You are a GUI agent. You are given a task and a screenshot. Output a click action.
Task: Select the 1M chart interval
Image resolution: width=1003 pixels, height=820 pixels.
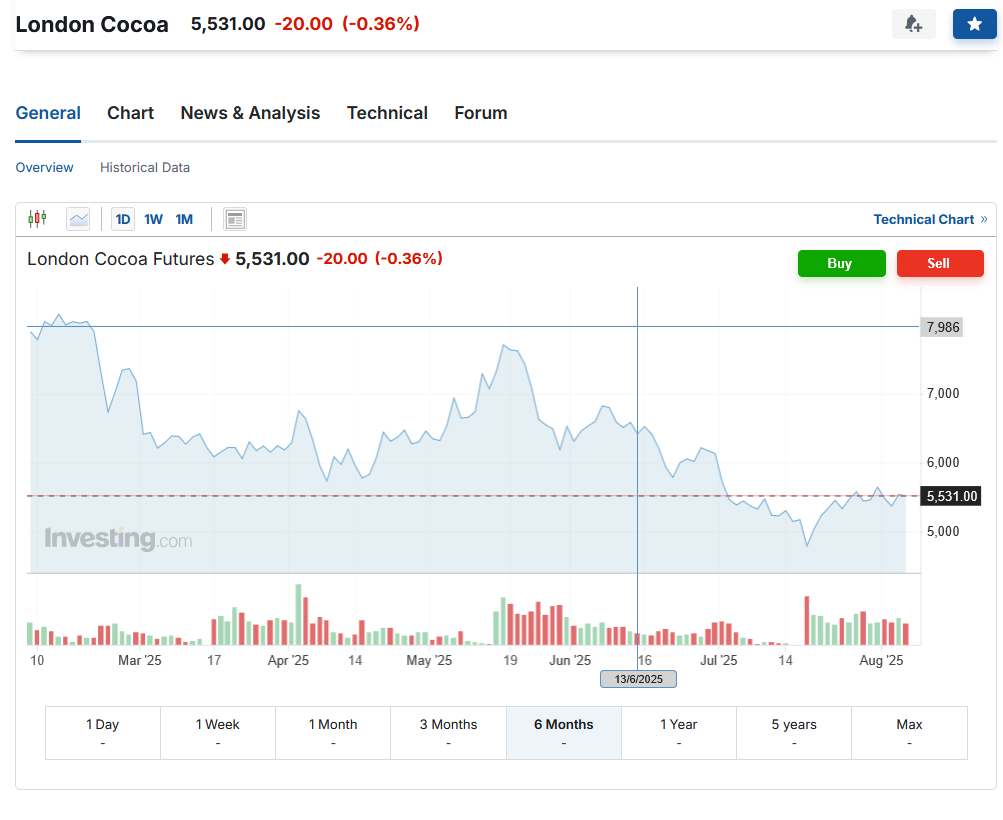184,219
